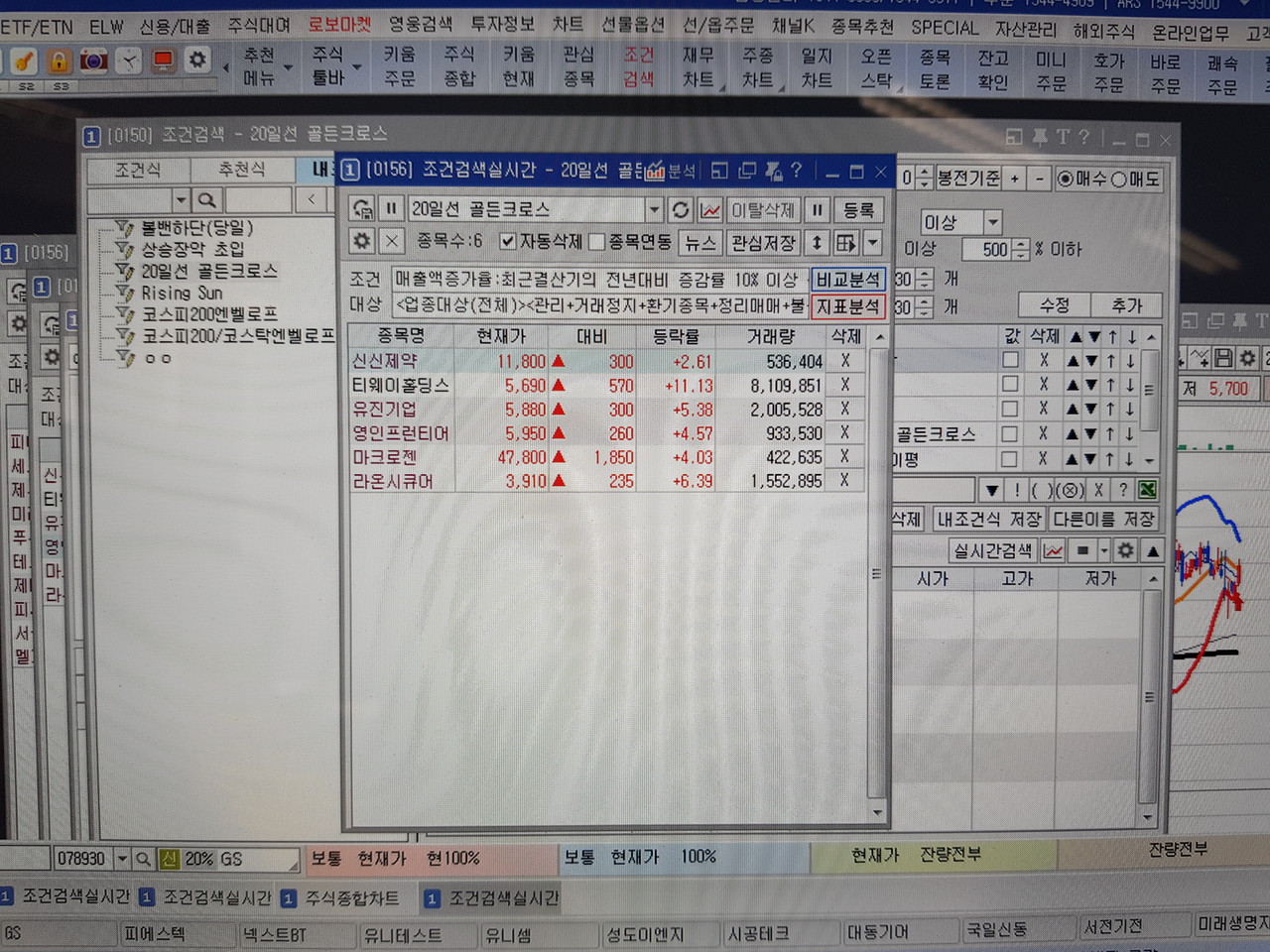Click the 관심저장 button
Viewport: 1270px width, 952px height.
coord(763,242)
